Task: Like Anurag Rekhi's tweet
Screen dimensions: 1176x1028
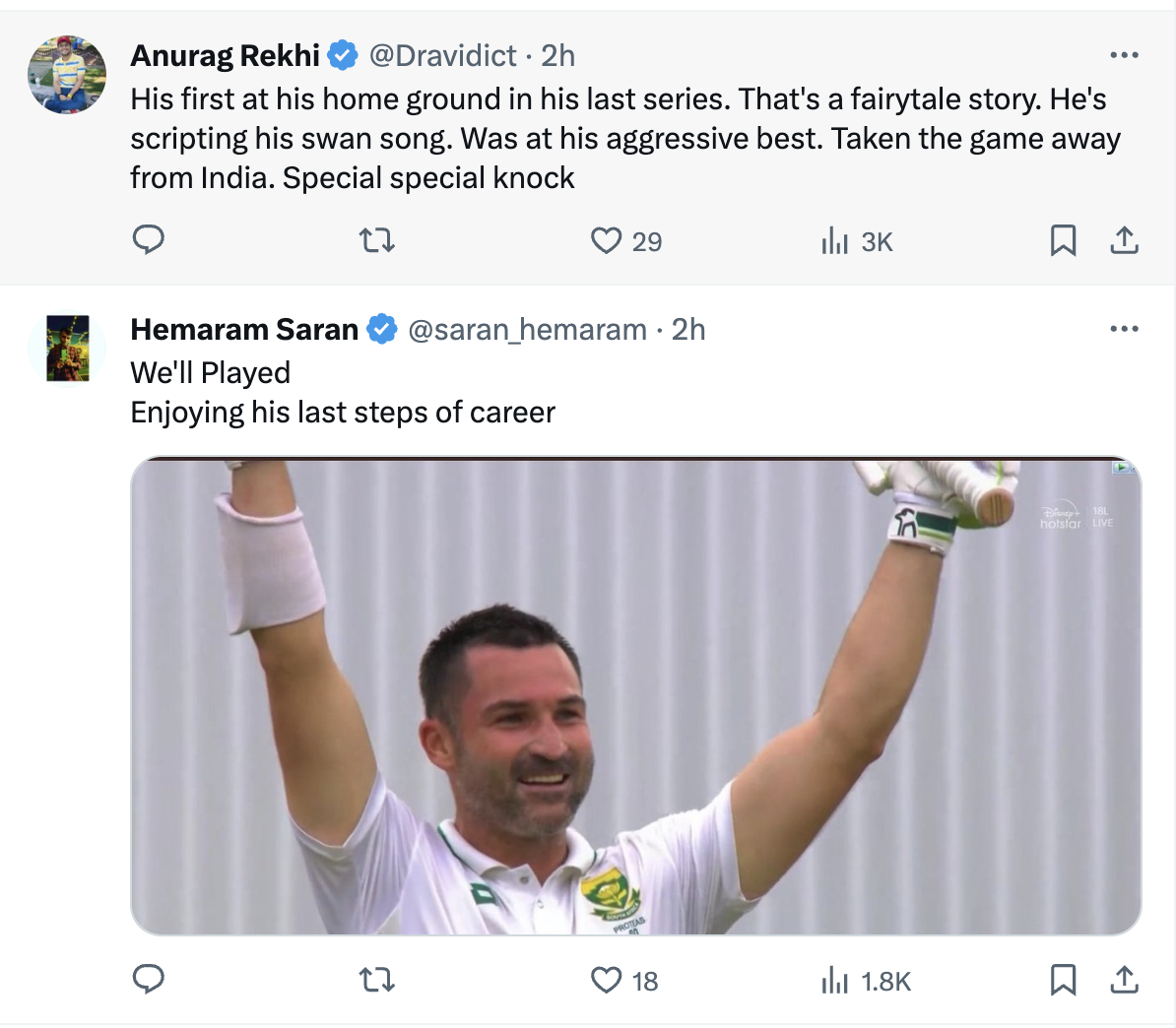Action: 608,239
